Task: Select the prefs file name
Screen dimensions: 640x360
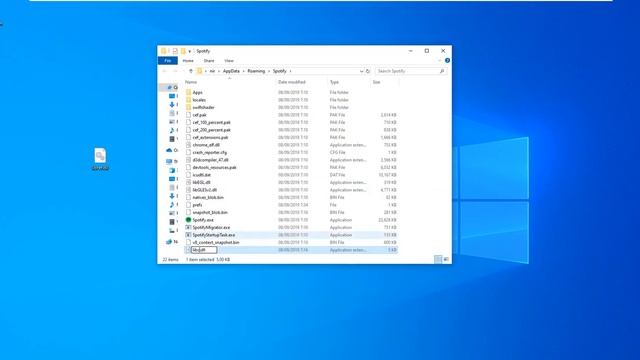Action: click(198, 205)
